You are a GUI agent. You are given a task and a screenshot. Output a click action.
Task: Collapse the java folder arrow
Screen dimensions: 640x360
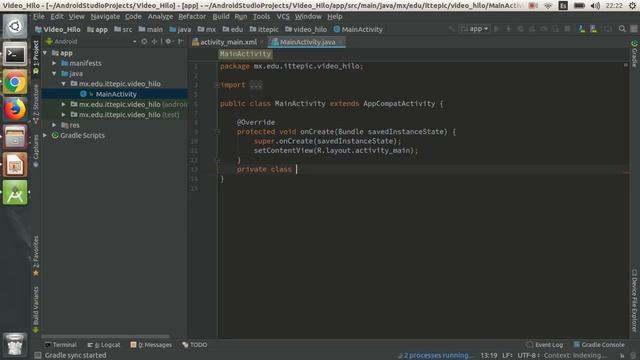[54, 73]
